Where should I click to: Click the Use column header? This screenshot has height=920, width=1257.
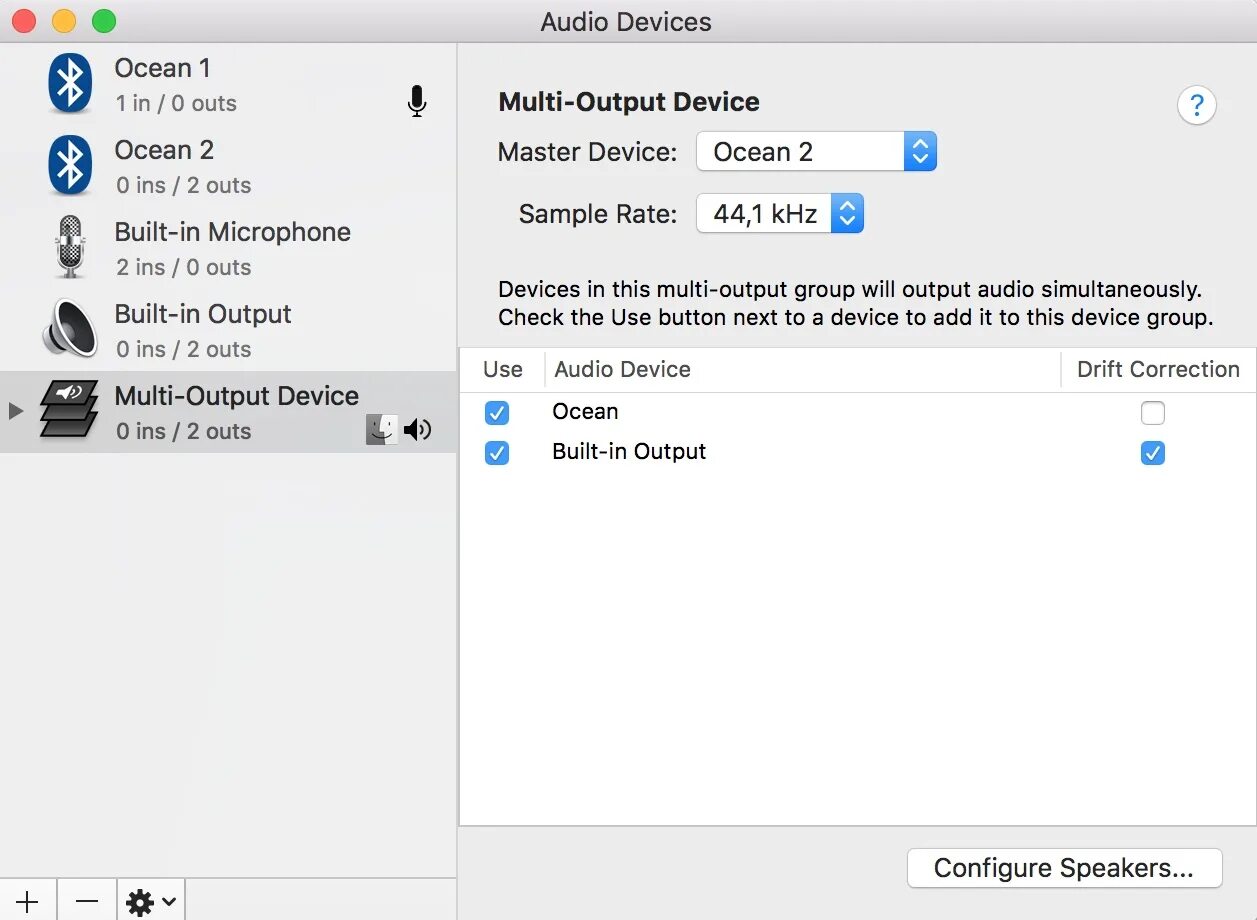[x=502, y=369]
